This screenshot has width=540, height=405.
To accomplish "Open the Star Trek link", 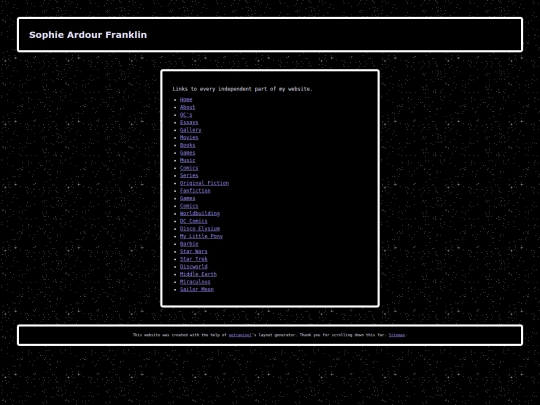I will pyautogui.click(x=194, y=259).
